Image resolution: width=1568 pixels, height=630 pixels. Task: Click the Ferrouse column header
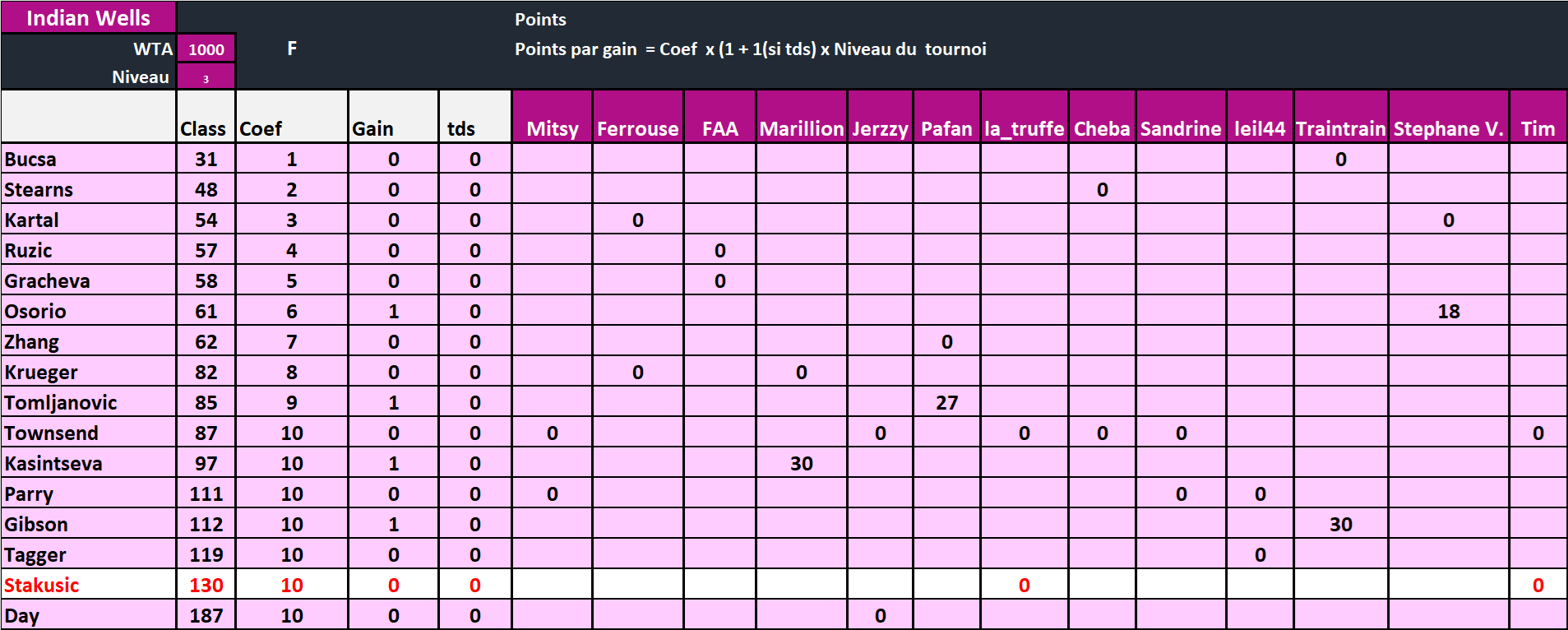point(637,128)
